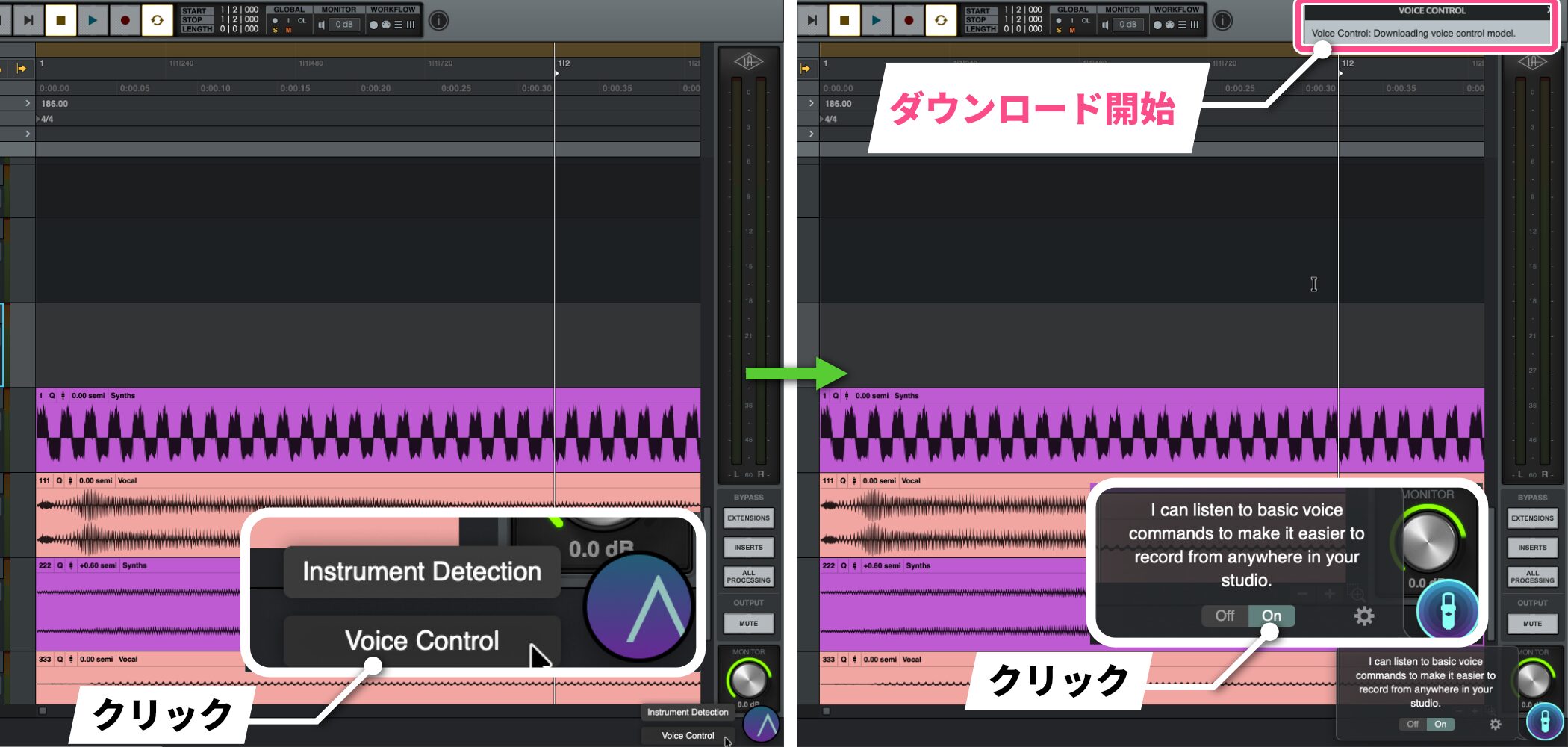
Task: Click ALL PROCESSING bypass in right screenshot
Action: pyautogui.click(x=1532, y=577)
